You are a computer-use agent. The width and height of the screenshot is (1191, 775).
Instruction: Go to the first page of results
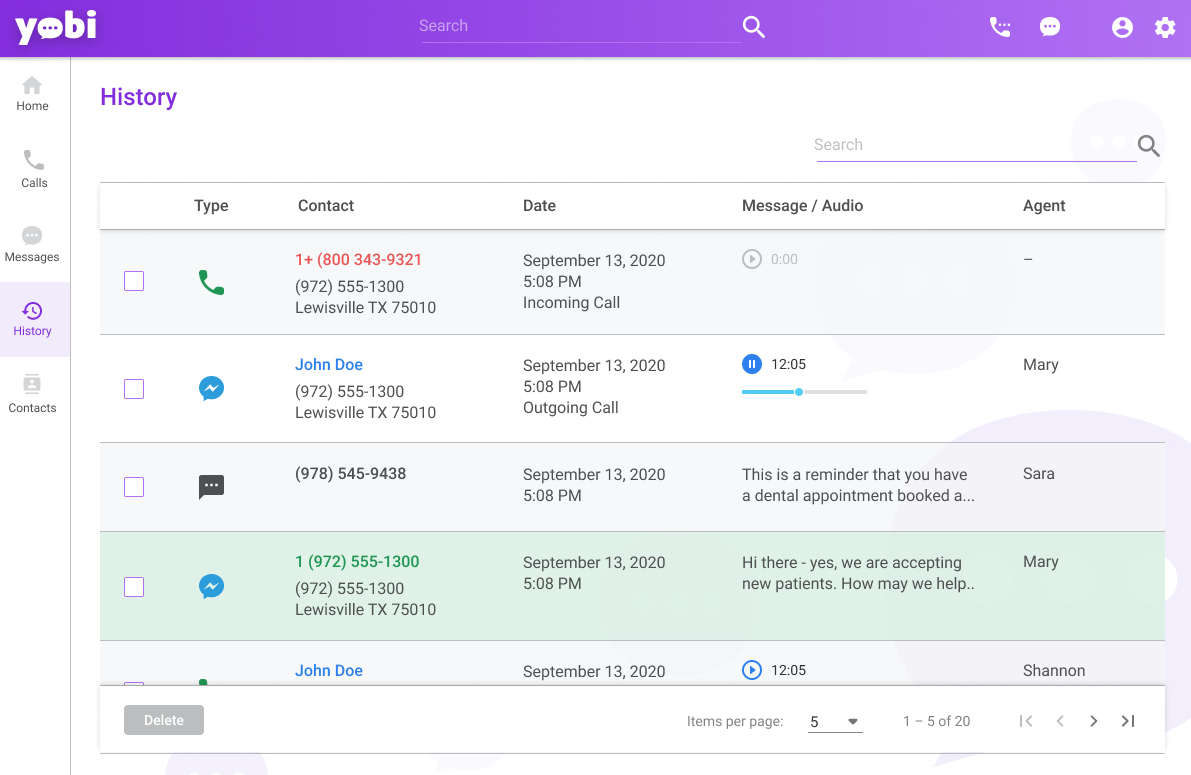(x=1025, y=721)
